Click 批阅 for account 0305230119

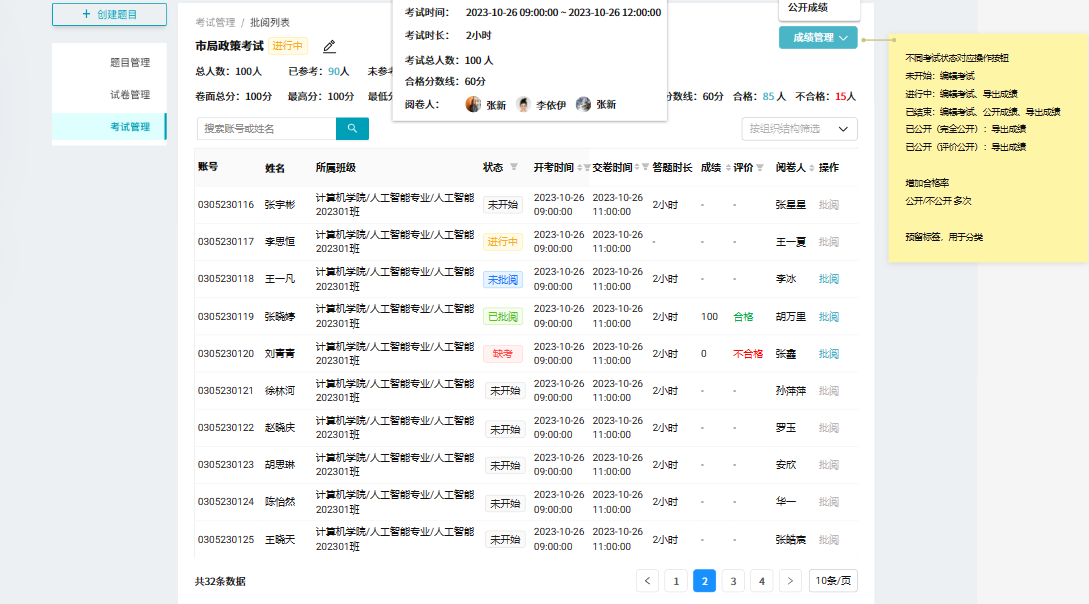pos(829,317)
